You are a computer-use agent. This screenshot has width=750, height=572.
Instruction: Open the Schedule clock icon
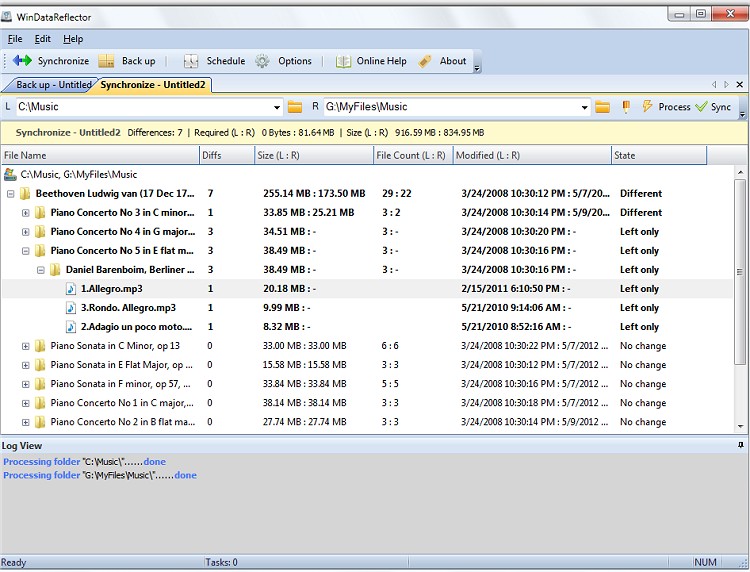pos(191,61)
